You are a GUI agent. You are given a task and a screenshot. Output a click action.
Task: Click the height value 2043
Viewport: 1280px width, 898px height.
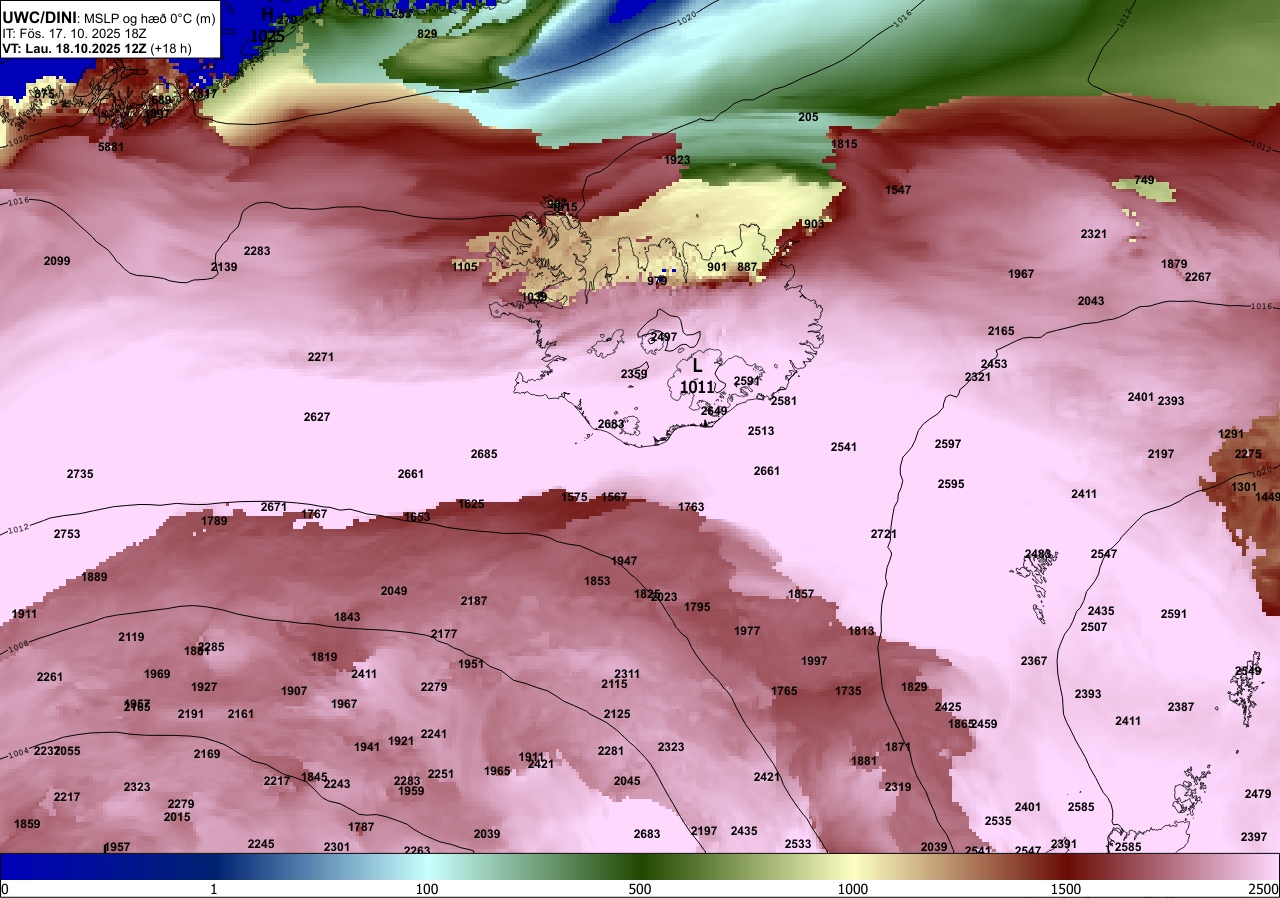(x=1091, y=301)
